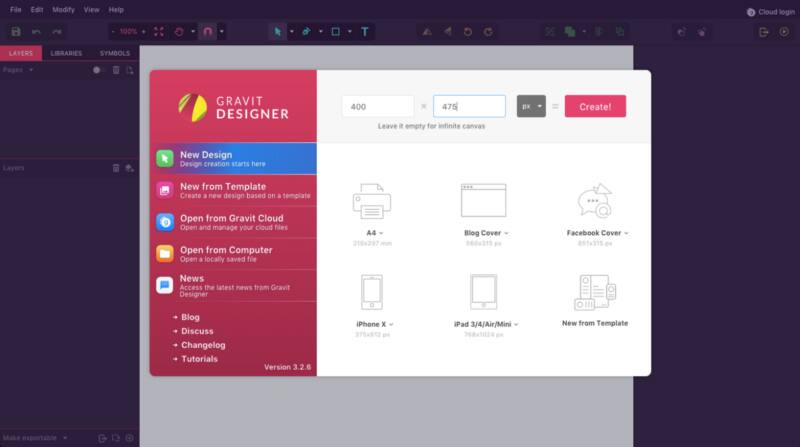Open the rotate canvas dropdown arrow
The height and width of the screenshot is (447, 800).
tap(193, 32)
